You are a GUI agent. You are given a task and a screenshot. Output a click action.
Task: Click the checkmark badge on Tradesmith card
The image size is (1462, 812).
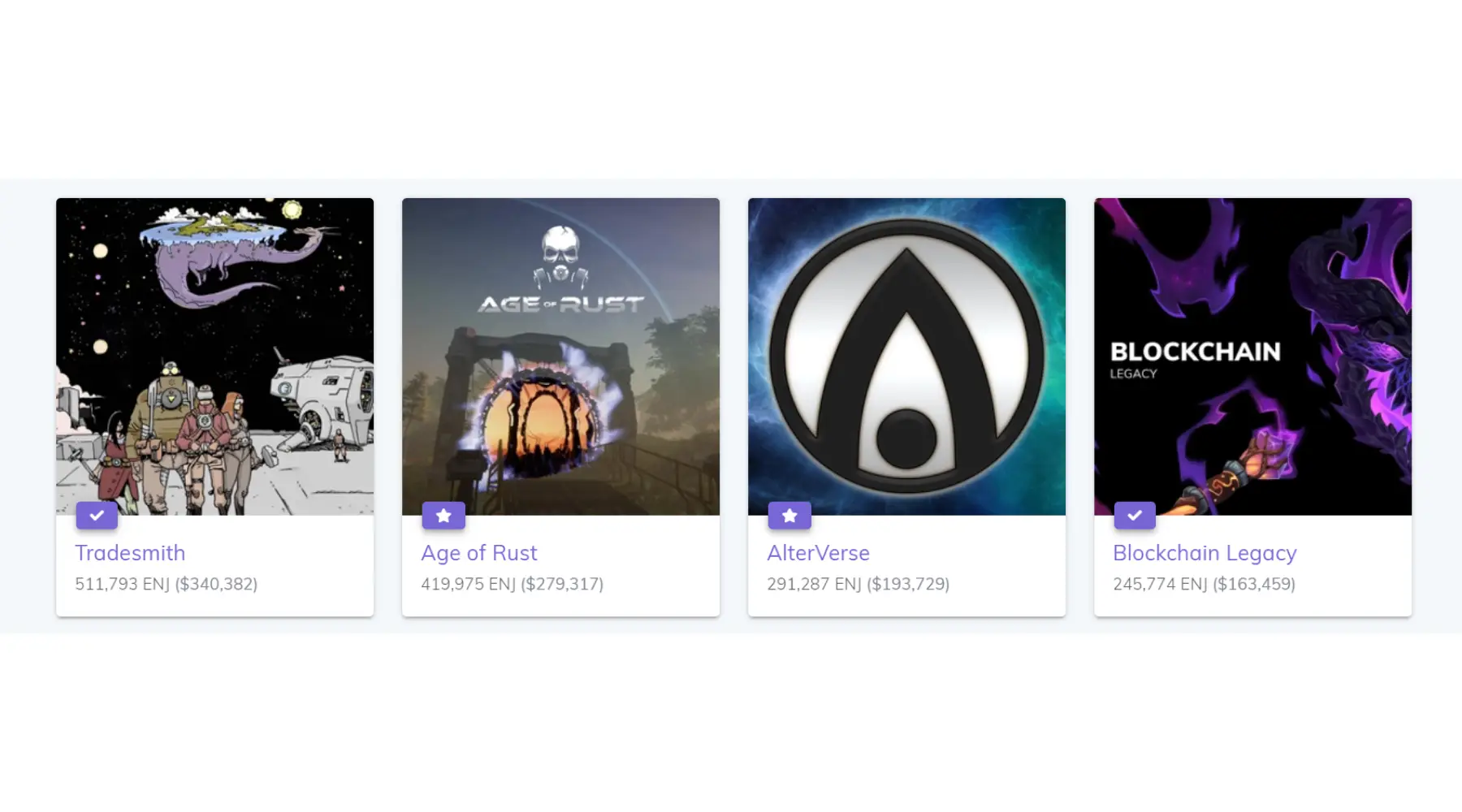coord(97,515)
